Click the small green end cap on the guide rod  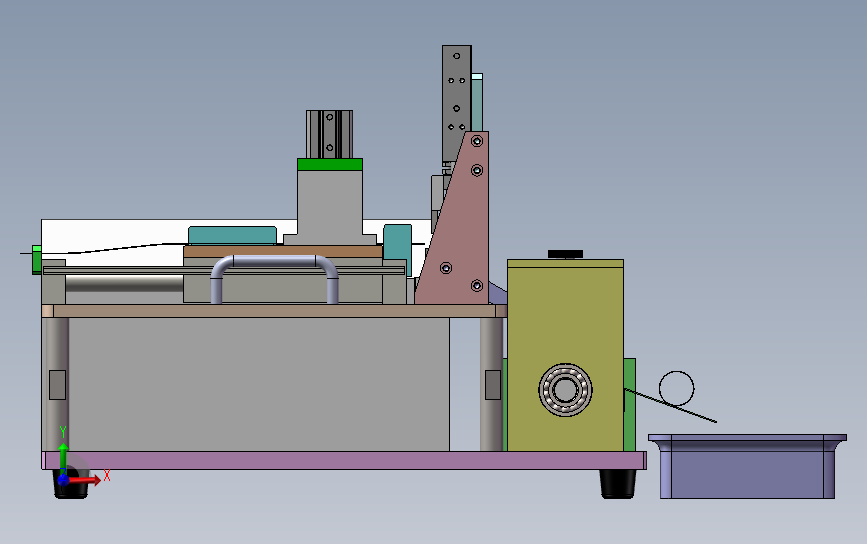[36, 259]
